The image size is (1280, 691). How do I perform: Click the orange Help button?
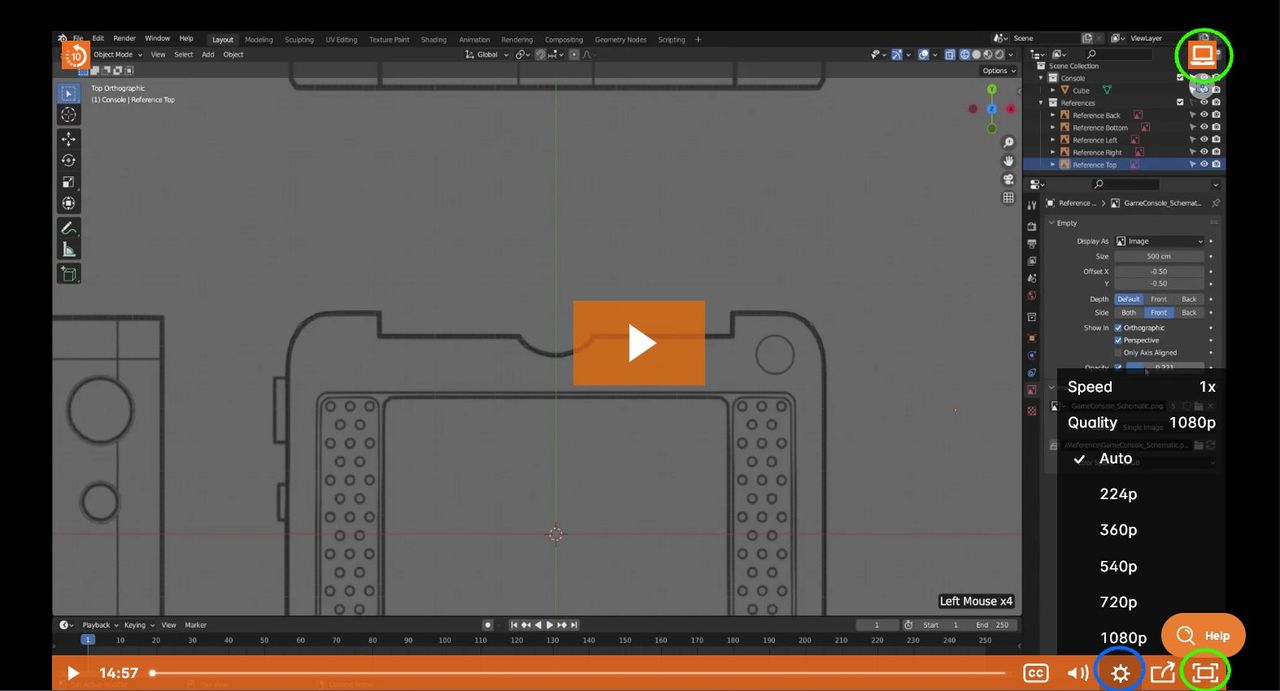point(1203,635)
